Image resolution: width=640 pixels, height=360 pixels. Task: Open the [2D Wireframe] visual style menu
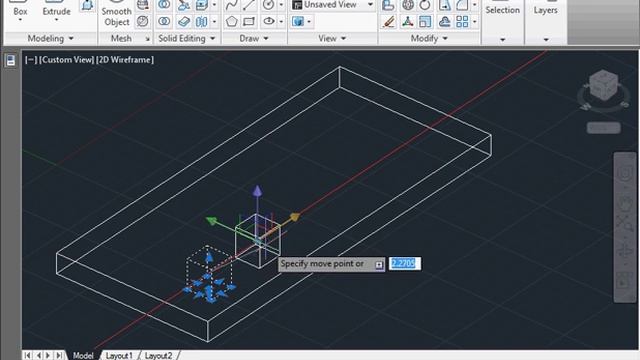pyautogui.click(x=125, y=60)
